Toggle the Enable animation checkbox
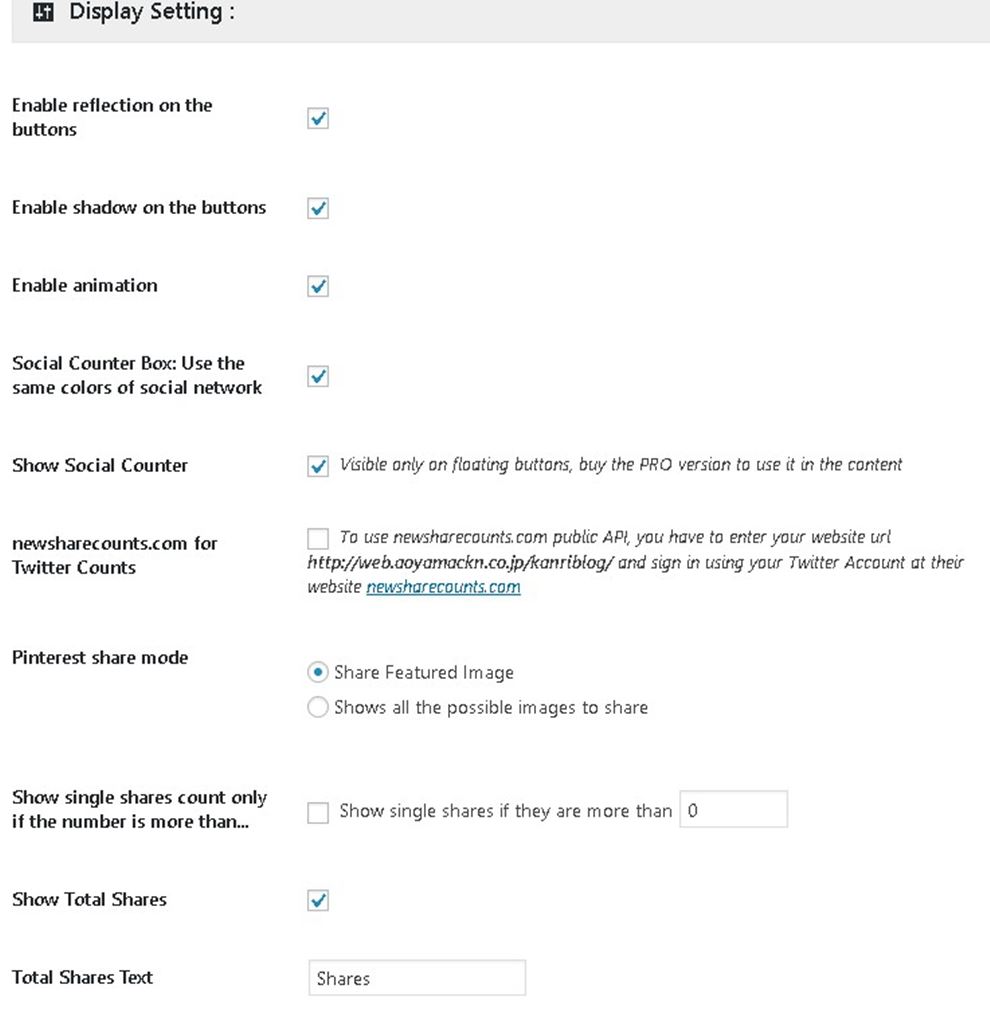Image resolution: width=990 pixels, height=1024 pixels. (318, 287)
